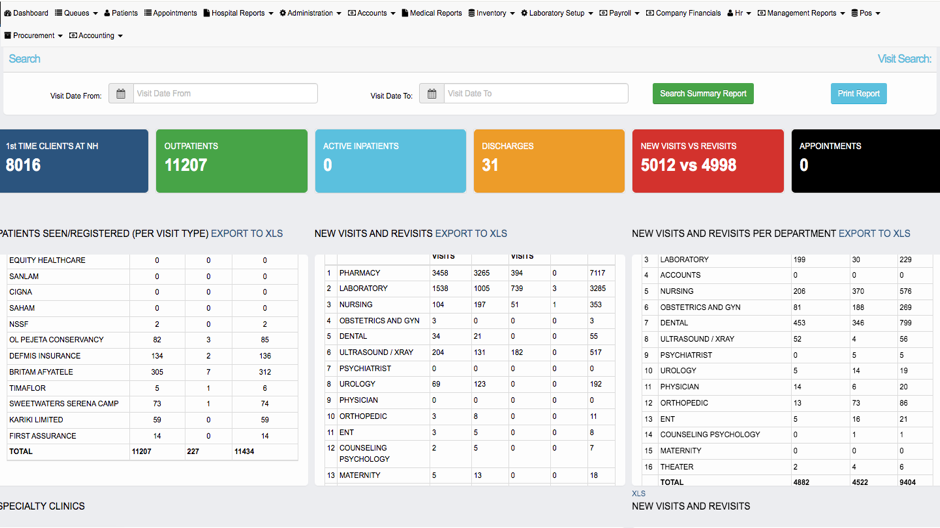The image size is (940, 528).
Task: Click the Visit Date From input field
Action: [x=225, y=93]
